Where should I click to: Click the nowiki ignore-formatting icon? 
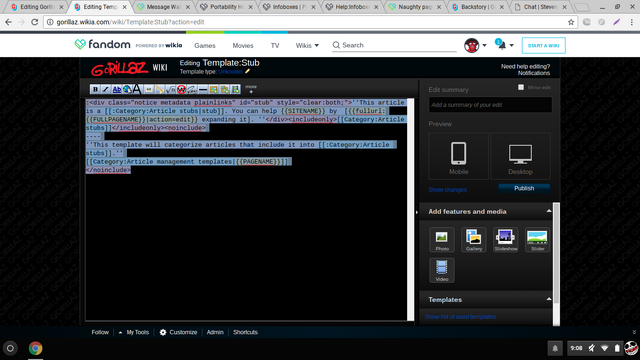181,89
